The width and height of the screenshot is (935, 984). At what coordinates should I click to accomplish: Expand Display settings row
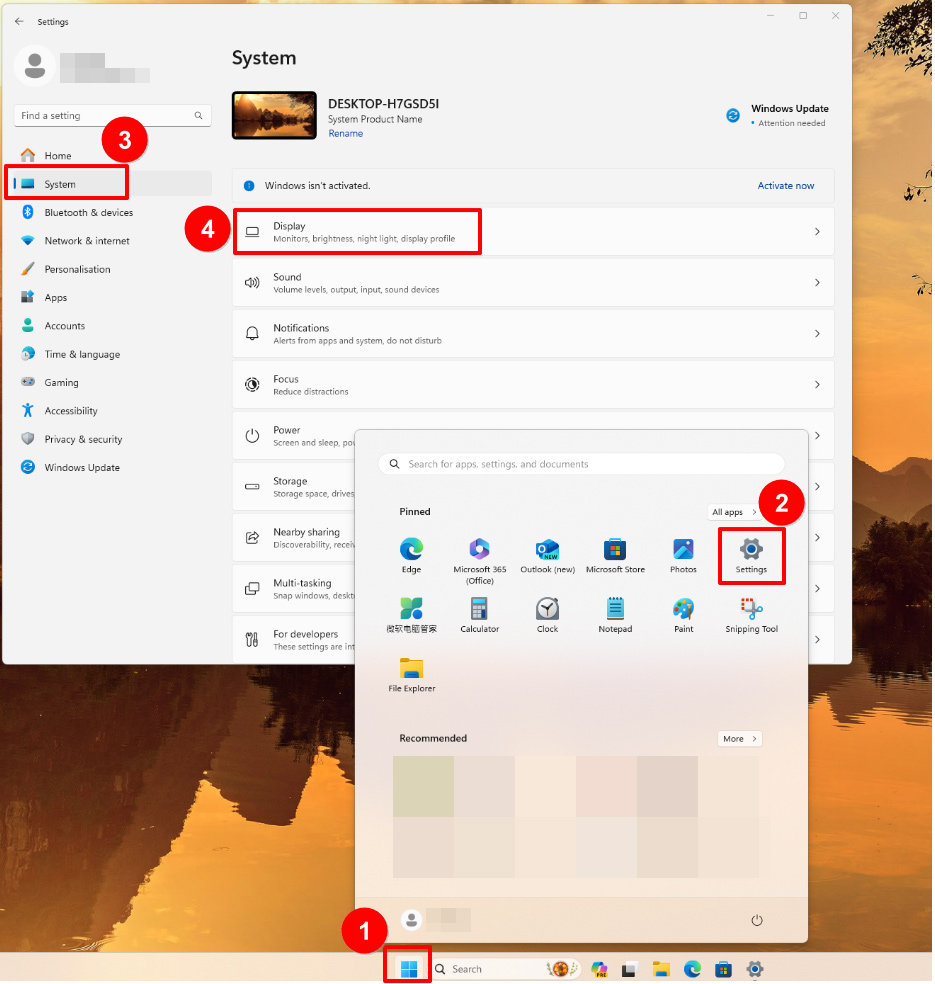533,232
